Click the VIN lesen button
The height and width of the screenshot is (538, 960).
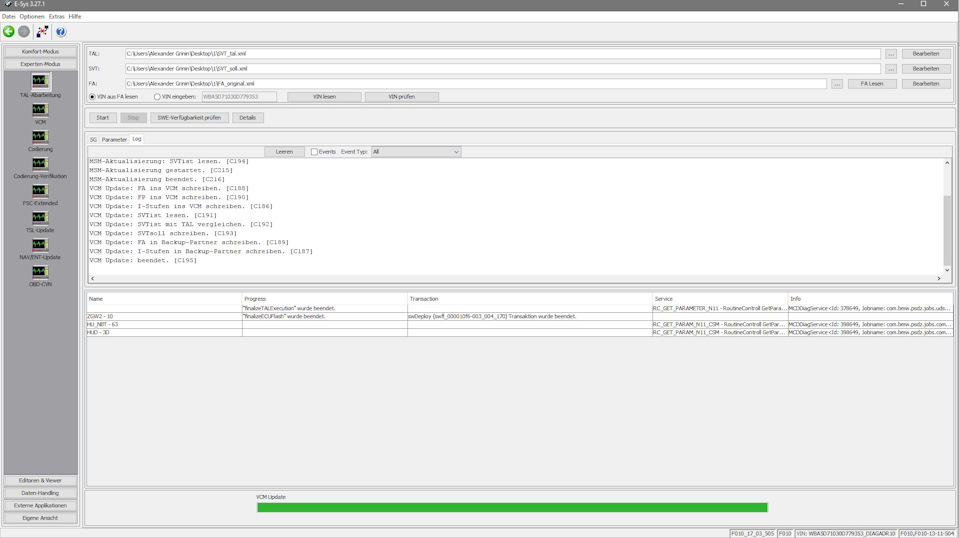click(x=324, y=97)
